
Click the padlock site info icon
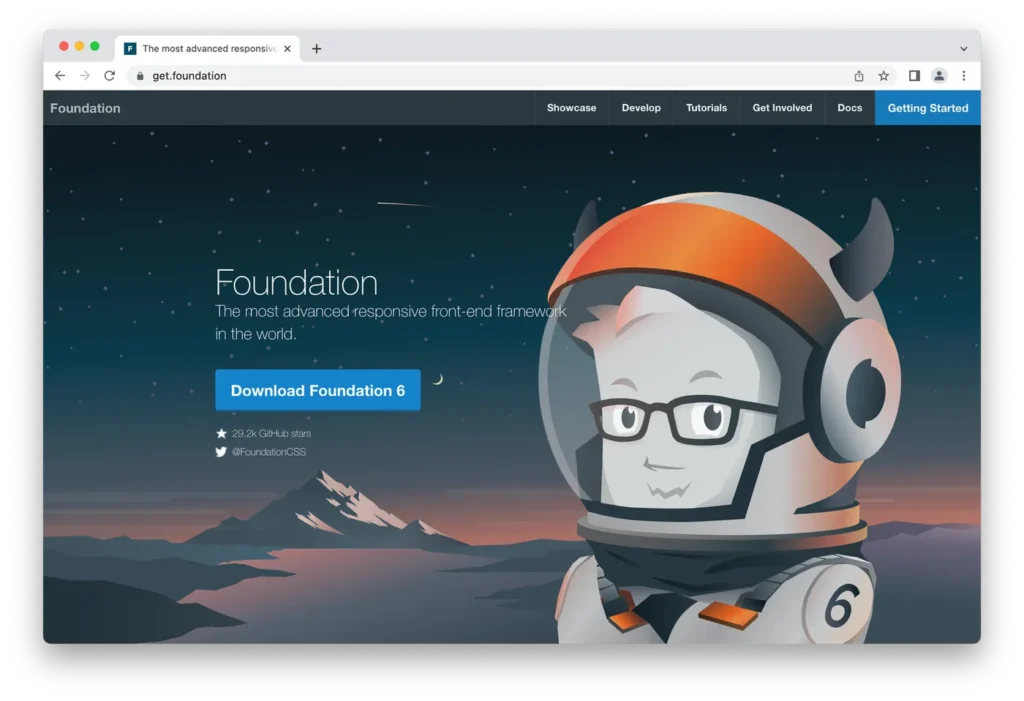pos(139,76)
